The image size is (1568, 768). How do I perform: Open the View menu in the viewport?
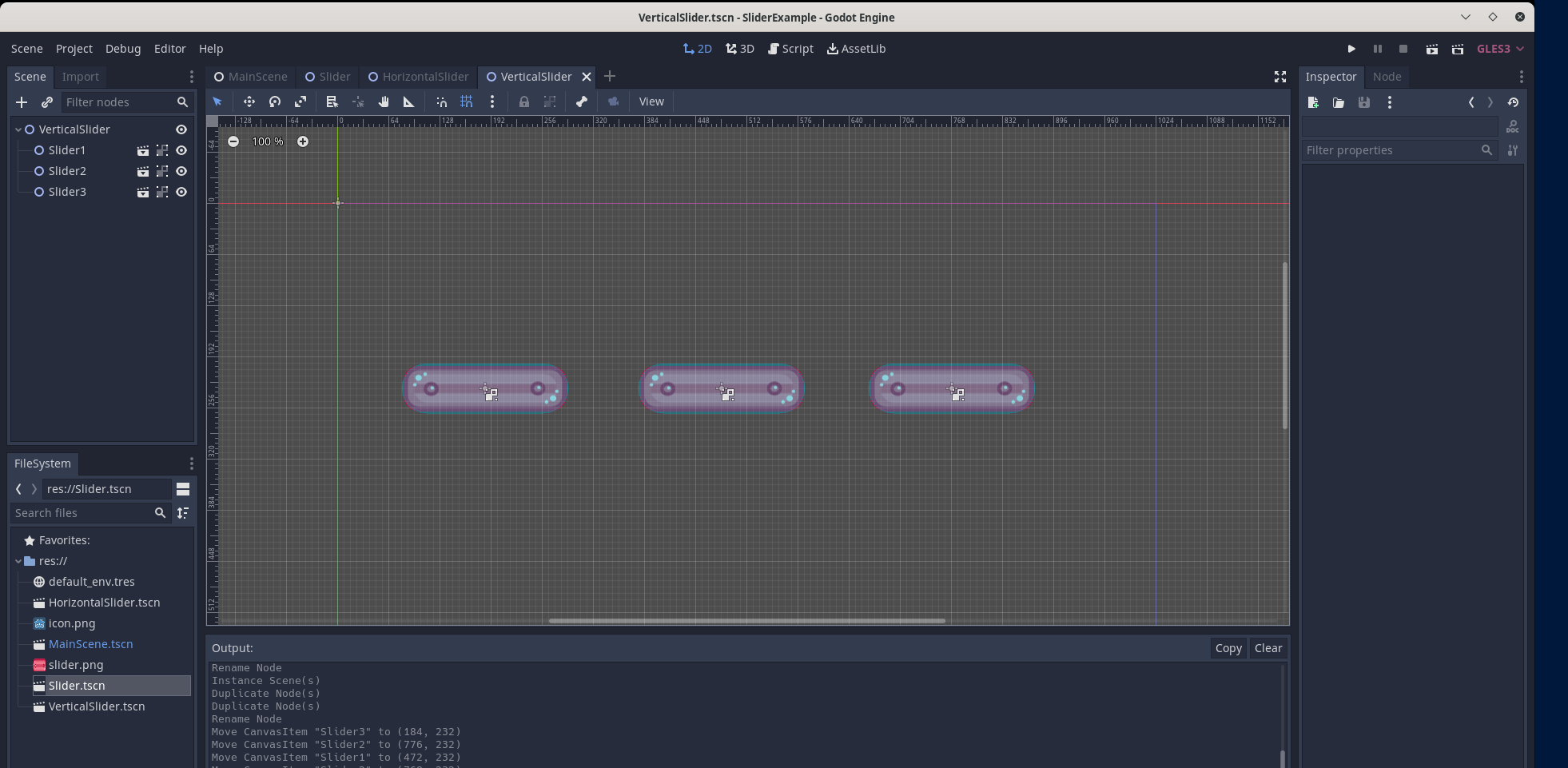click(651, 101)
